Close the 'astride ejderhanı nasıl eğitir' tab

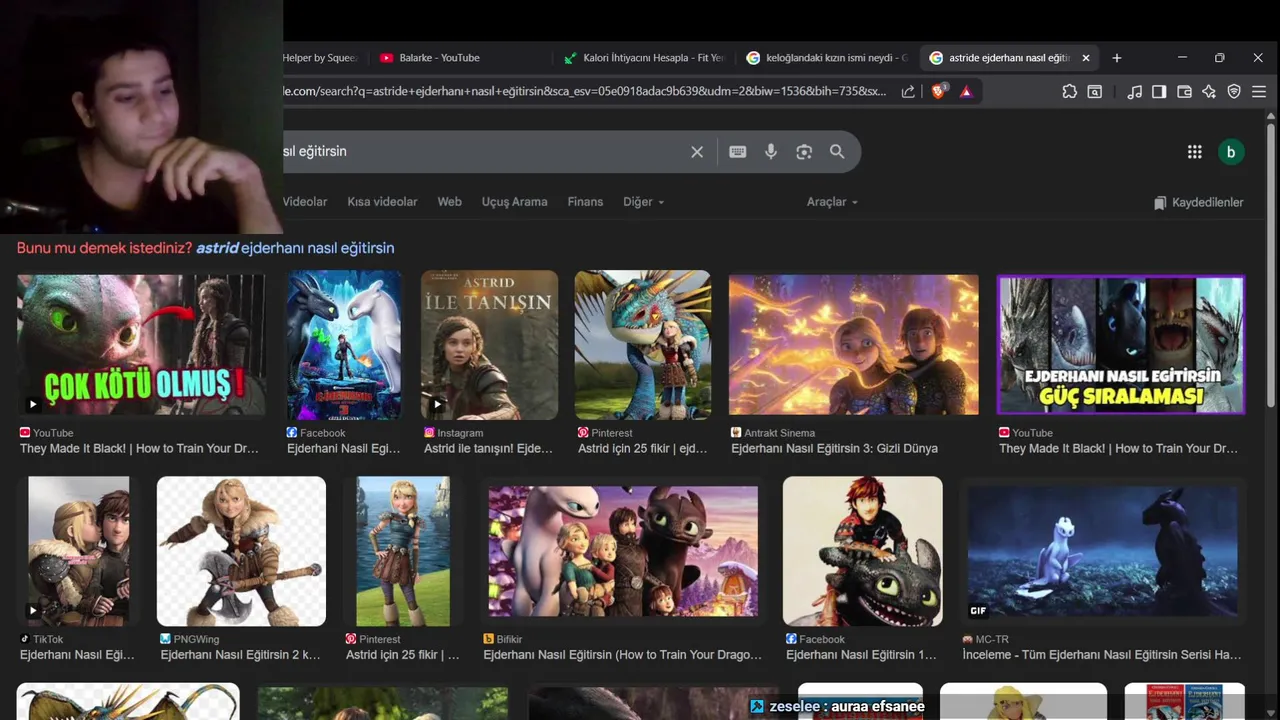point(1086,58)
